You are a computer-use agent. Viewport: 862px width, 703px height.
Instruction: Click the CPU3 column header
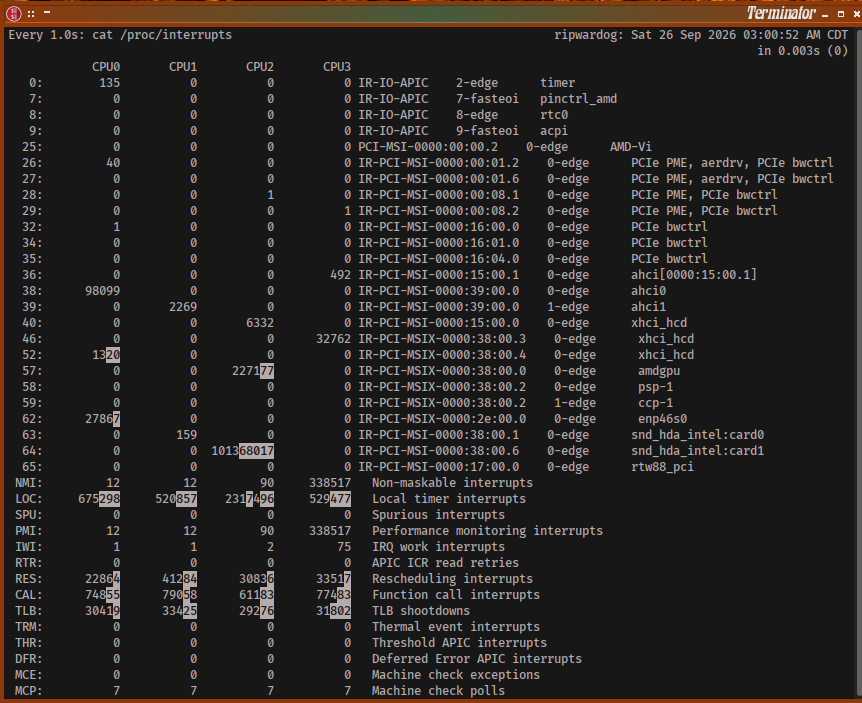(337, 67)
